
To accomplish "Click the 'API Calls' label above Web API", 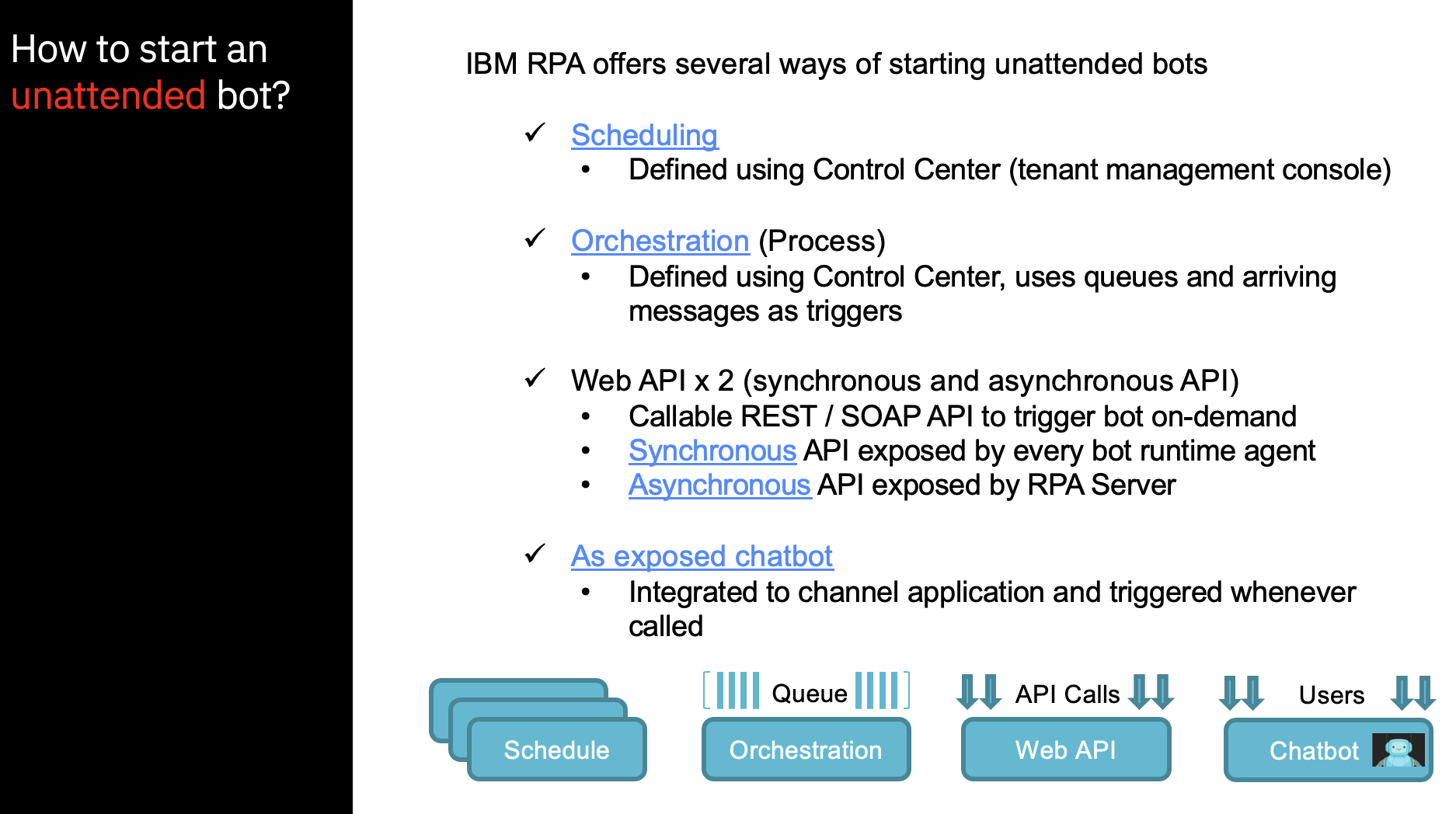I will tap(1068, 694).
